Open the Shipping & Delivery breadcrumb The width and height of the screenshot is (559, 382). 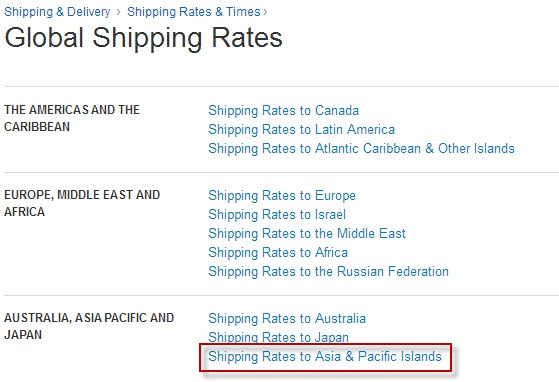57,12
